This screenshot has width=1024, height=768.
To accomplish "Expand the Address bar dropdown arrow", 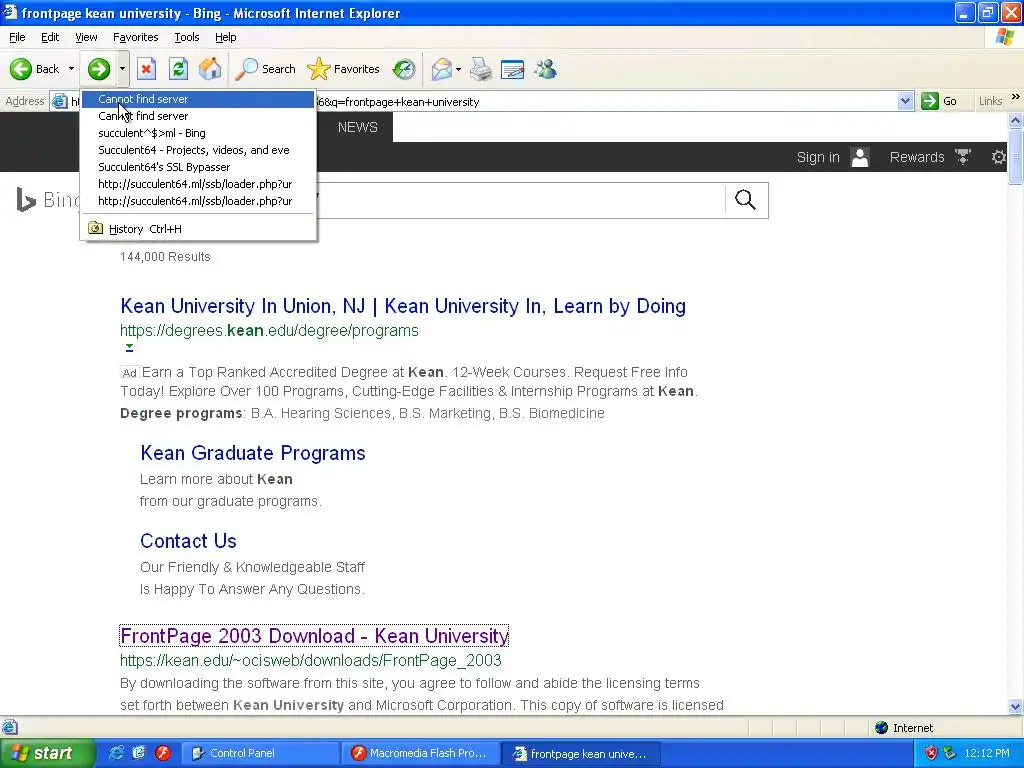I will click(x=905, y=101).
